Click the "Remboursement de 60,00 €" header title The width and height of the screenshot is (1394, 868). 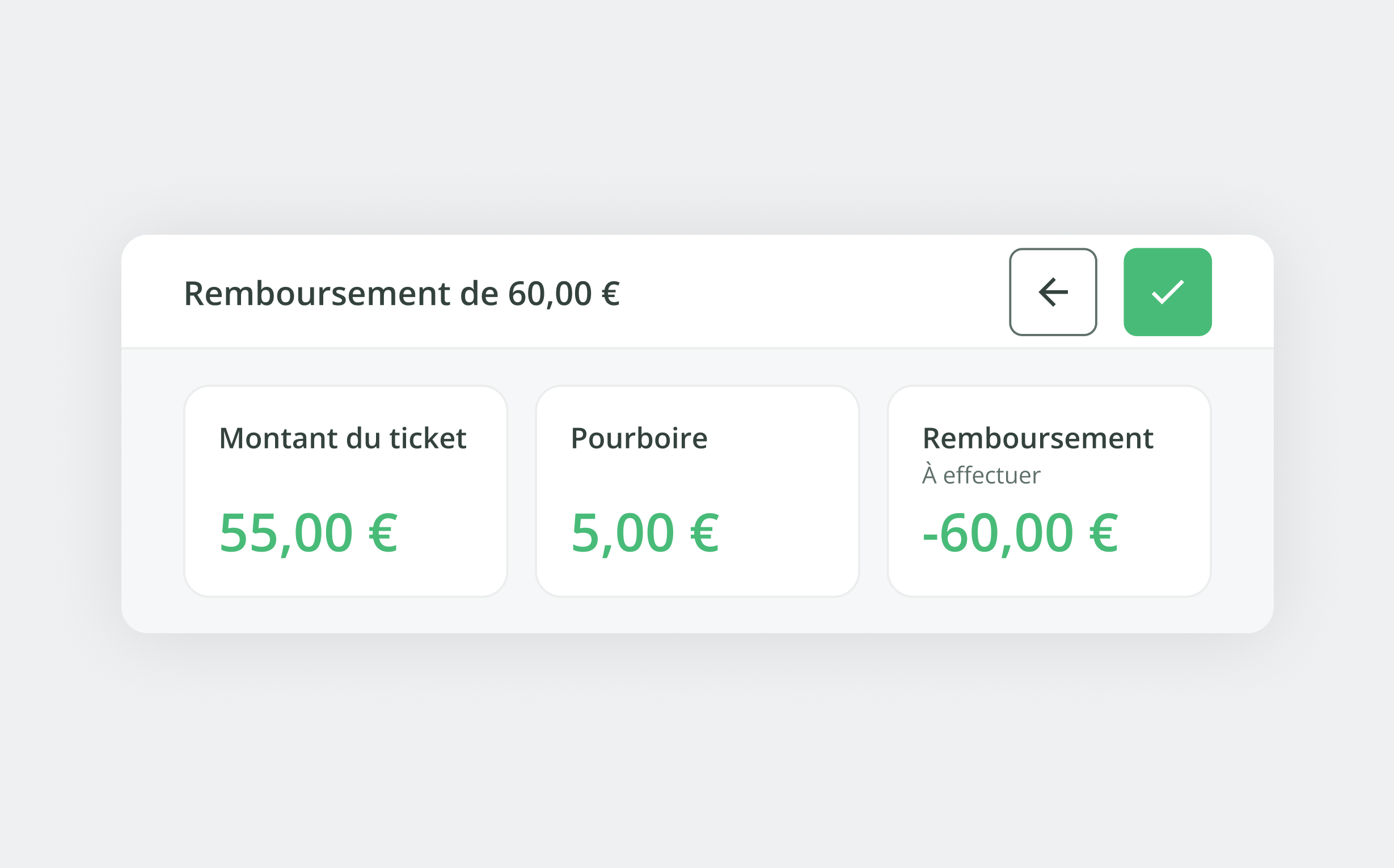click(x=402, y=293)
